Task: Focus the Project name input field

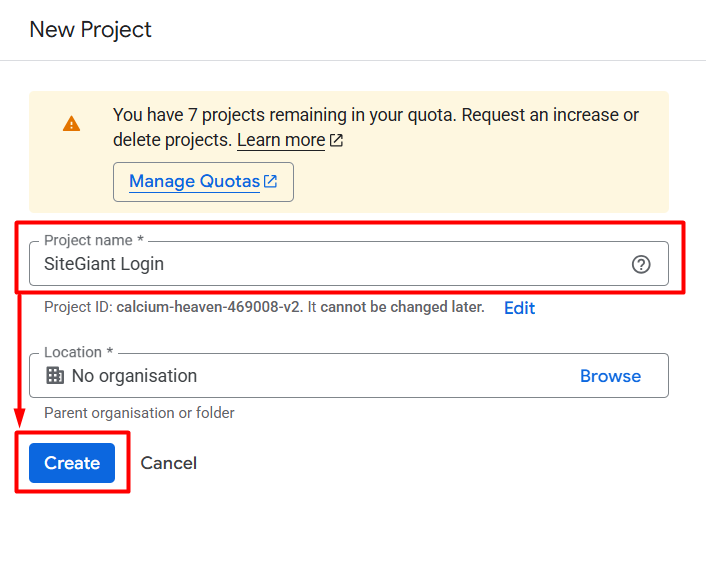Action: (x=349, y=263)
